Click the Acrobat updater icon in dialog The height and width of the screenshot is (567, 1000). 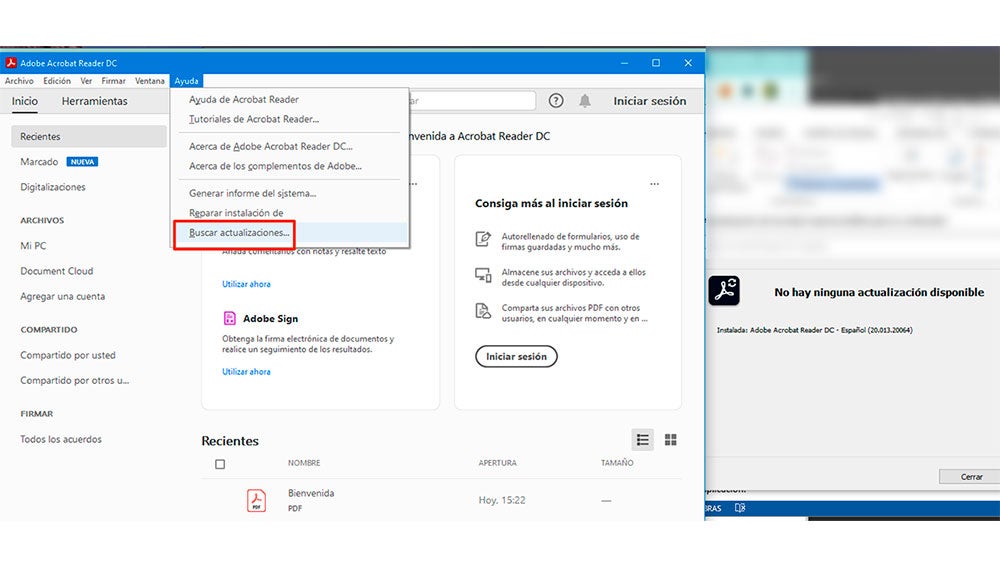(x=724, y=291)
